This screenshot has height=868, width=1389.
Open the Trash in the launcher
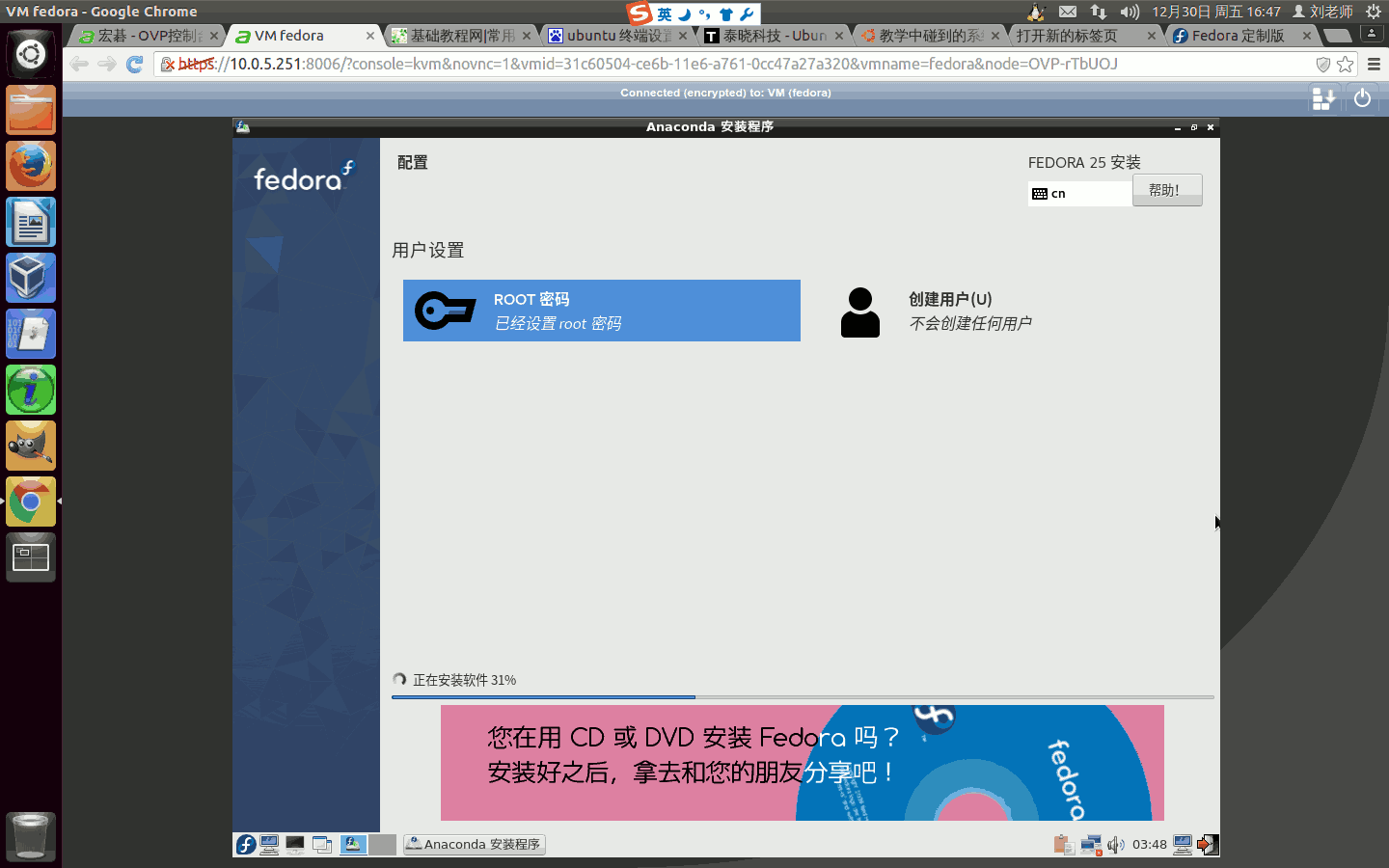pos(31,836)
